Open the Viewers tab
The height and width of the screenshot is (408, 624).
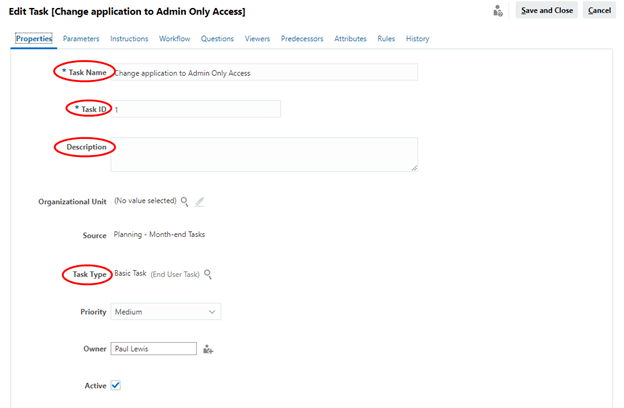click(x=257, y=39)
